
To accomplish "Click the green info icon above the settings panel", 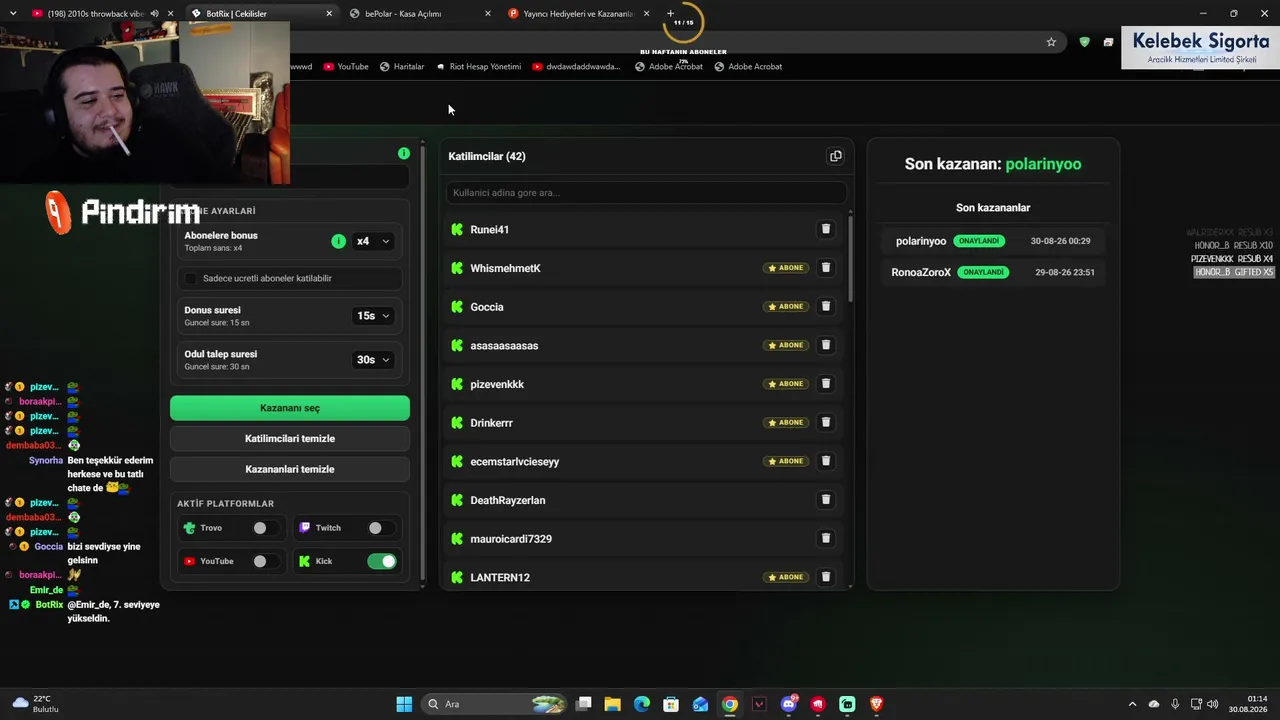I will (404, 153).
